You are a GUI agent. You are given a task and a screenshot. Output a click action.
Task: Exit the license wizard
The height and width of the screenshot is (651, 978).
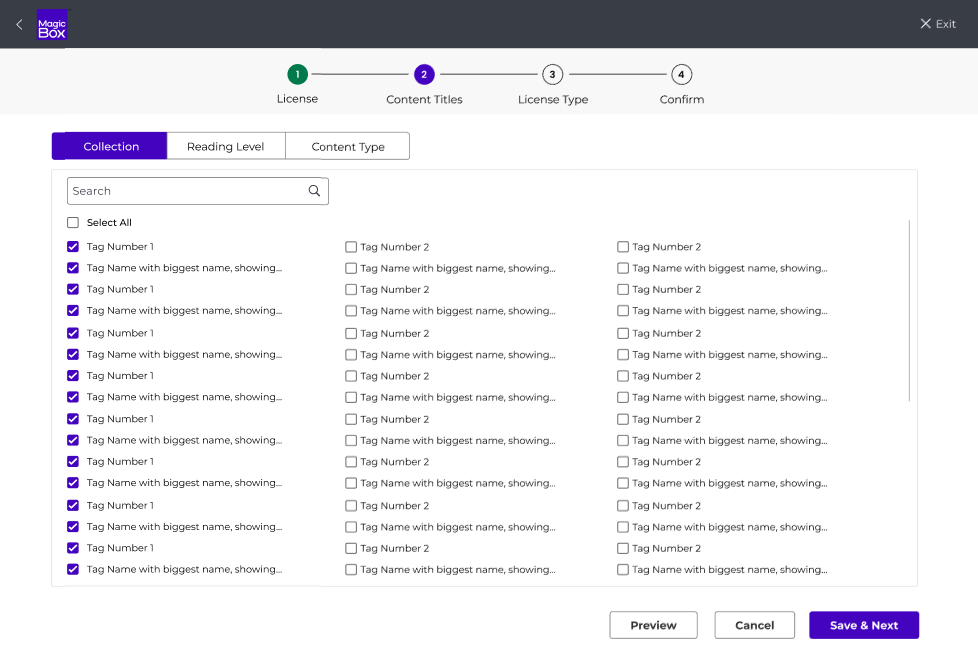tap(937, 24)
